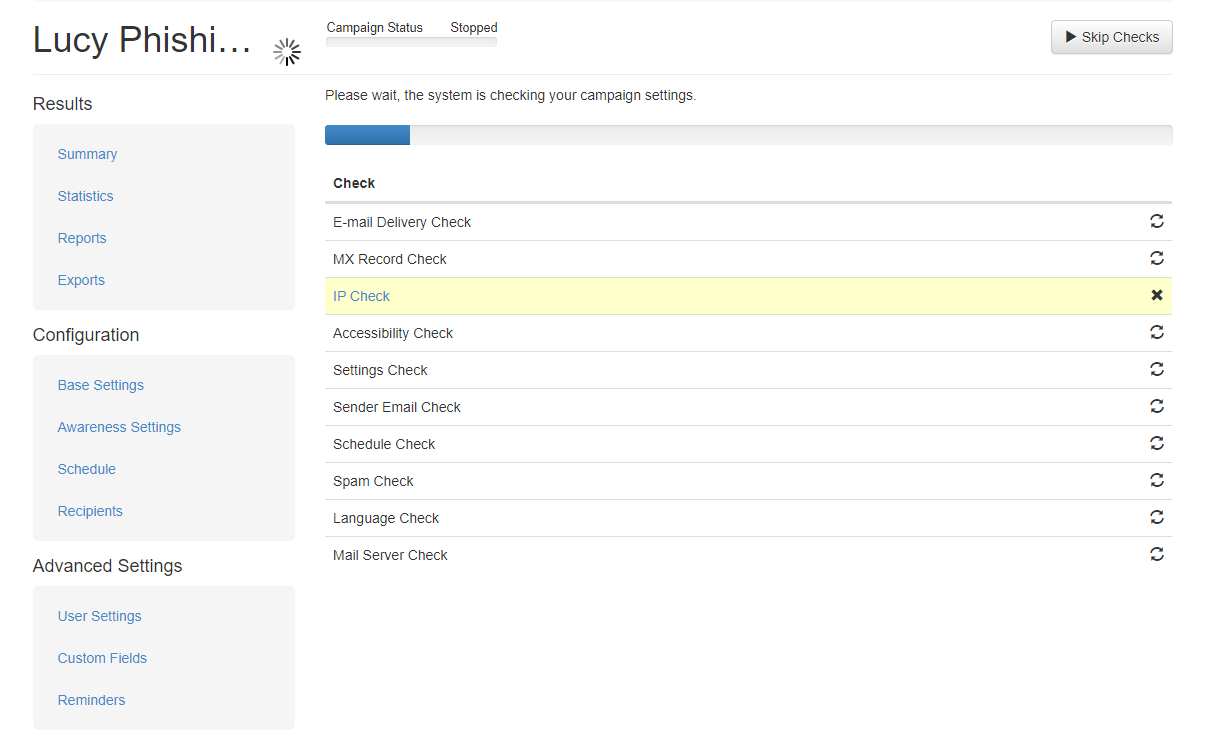Image resolution: width=1210 pixels, height=731 pixels.
Task: Click the Accessibility Check text
Action: tap(393, 333)
